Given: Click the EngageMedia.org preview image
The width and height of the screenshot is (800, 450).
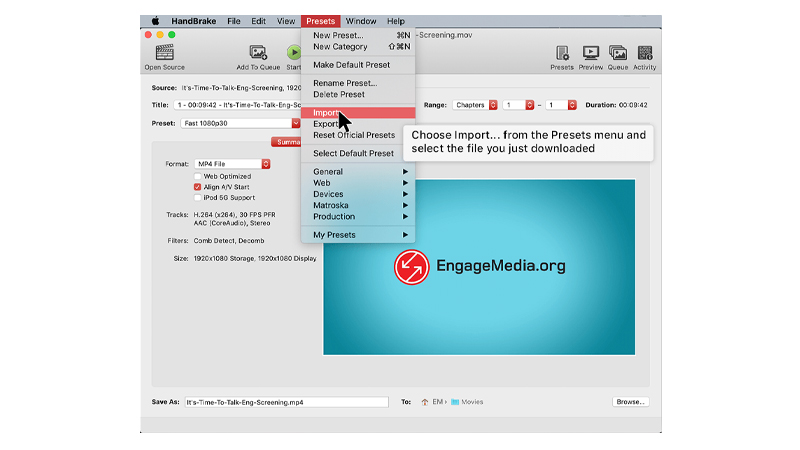Looking at the screenshot, I should click(x=479, y=267).
